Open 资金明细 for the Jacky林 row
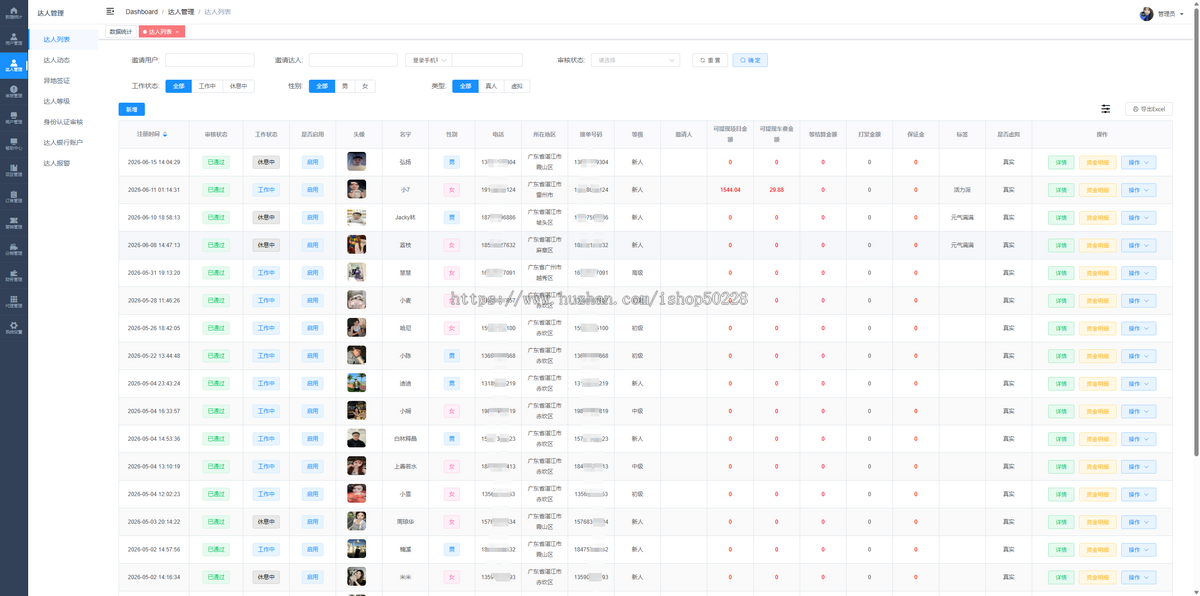 click(1097, 218)
